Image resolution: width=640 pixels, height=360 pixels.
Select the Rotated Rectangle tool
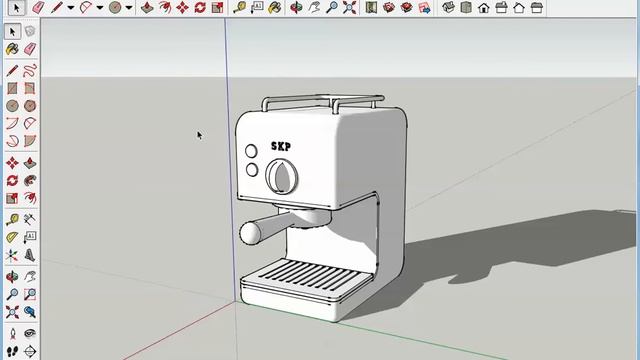coord(30,88)
